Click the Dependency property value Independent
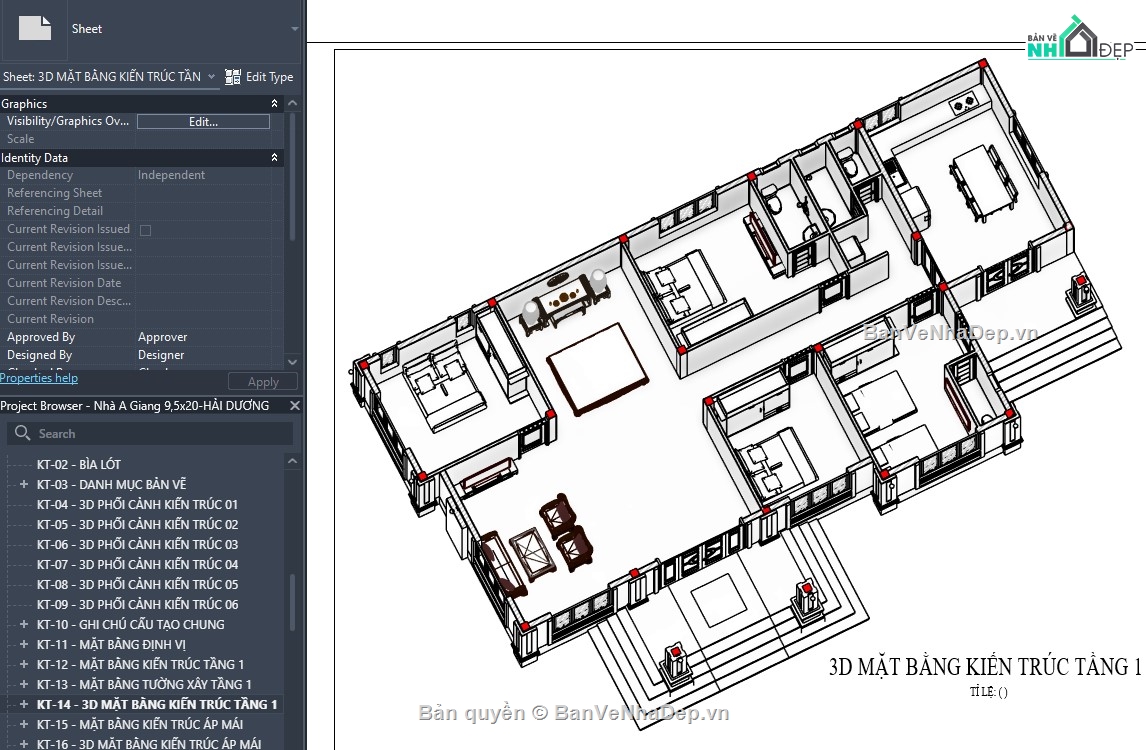 point(172,175)
